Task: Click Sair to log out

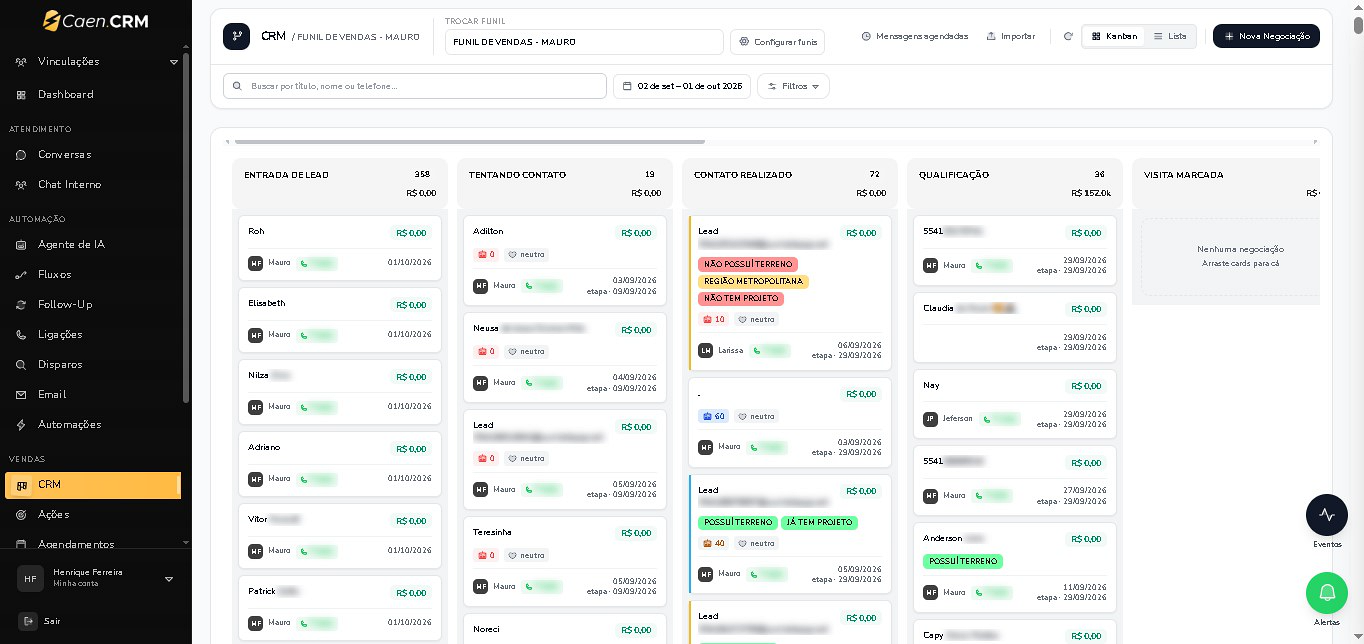Action: pyautogui.click(x=52, y=621)
